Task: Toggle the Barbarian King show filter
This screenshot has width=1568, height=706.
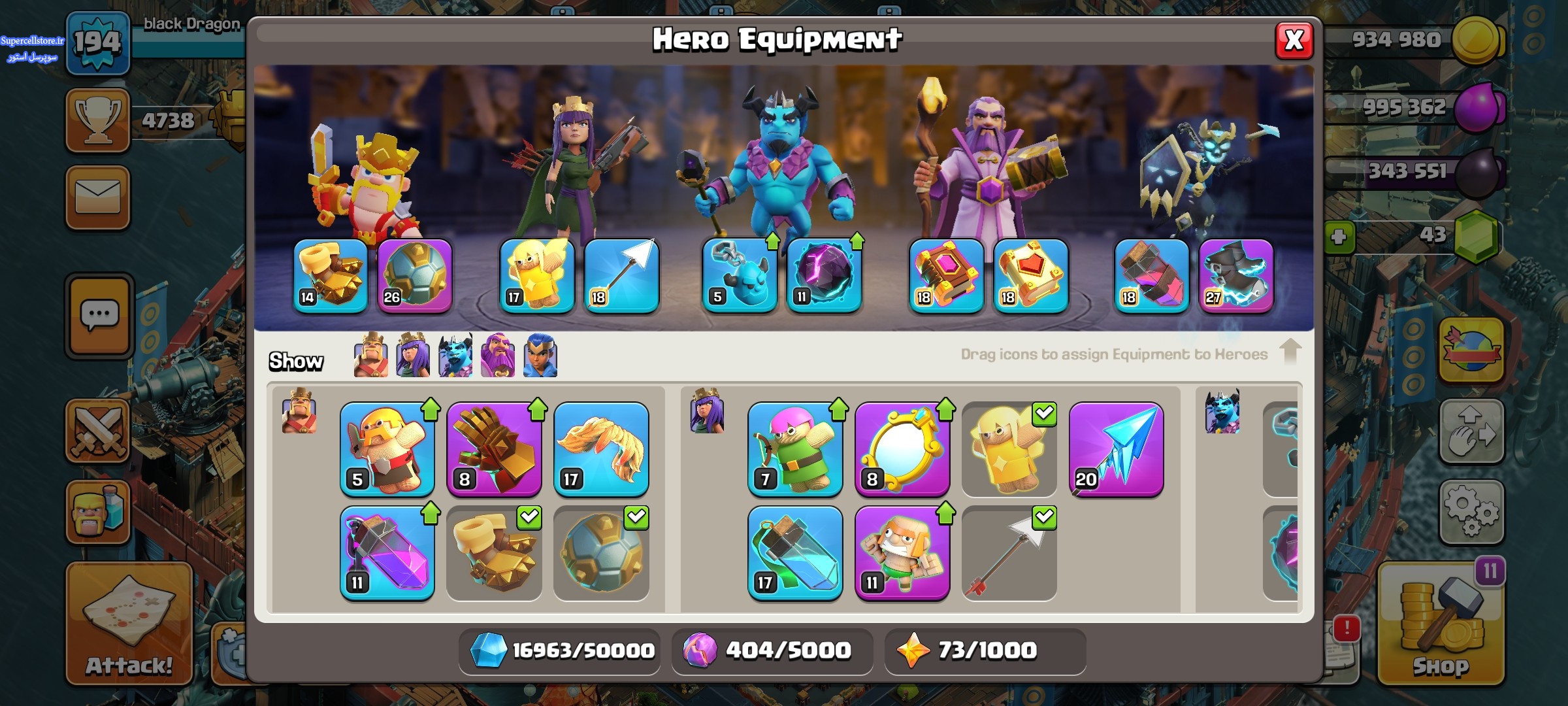Action: [x=371, y=356]
